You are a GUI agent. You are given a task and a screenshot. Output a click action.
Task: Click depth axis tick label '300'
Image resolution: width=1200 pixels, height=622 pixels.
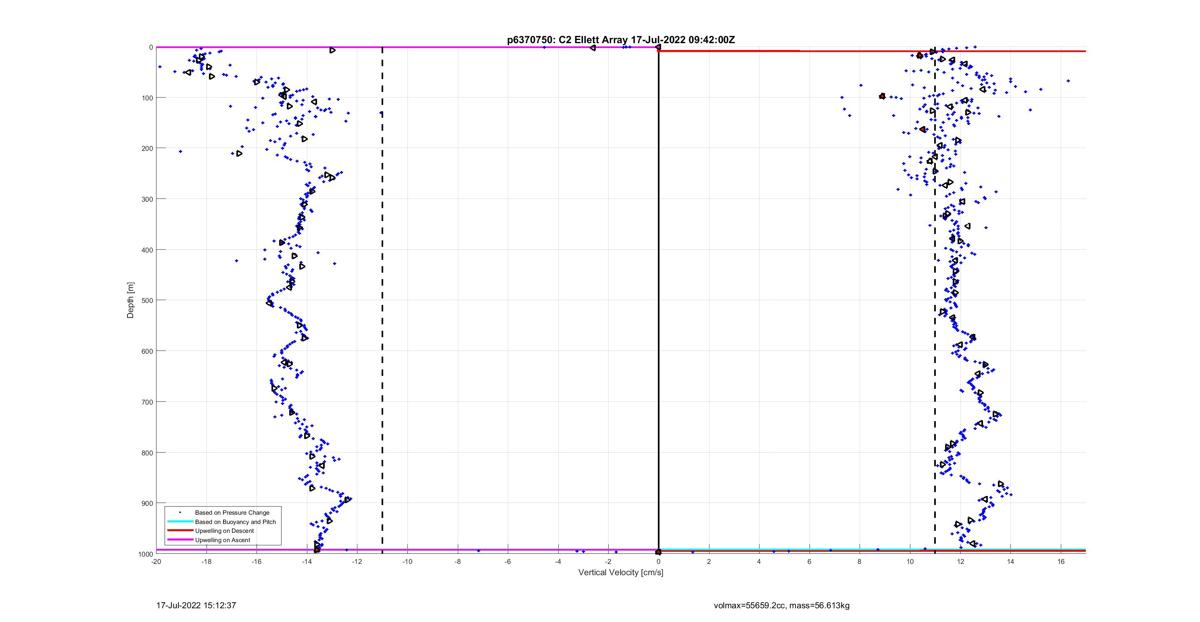click(x=146, y=199)
